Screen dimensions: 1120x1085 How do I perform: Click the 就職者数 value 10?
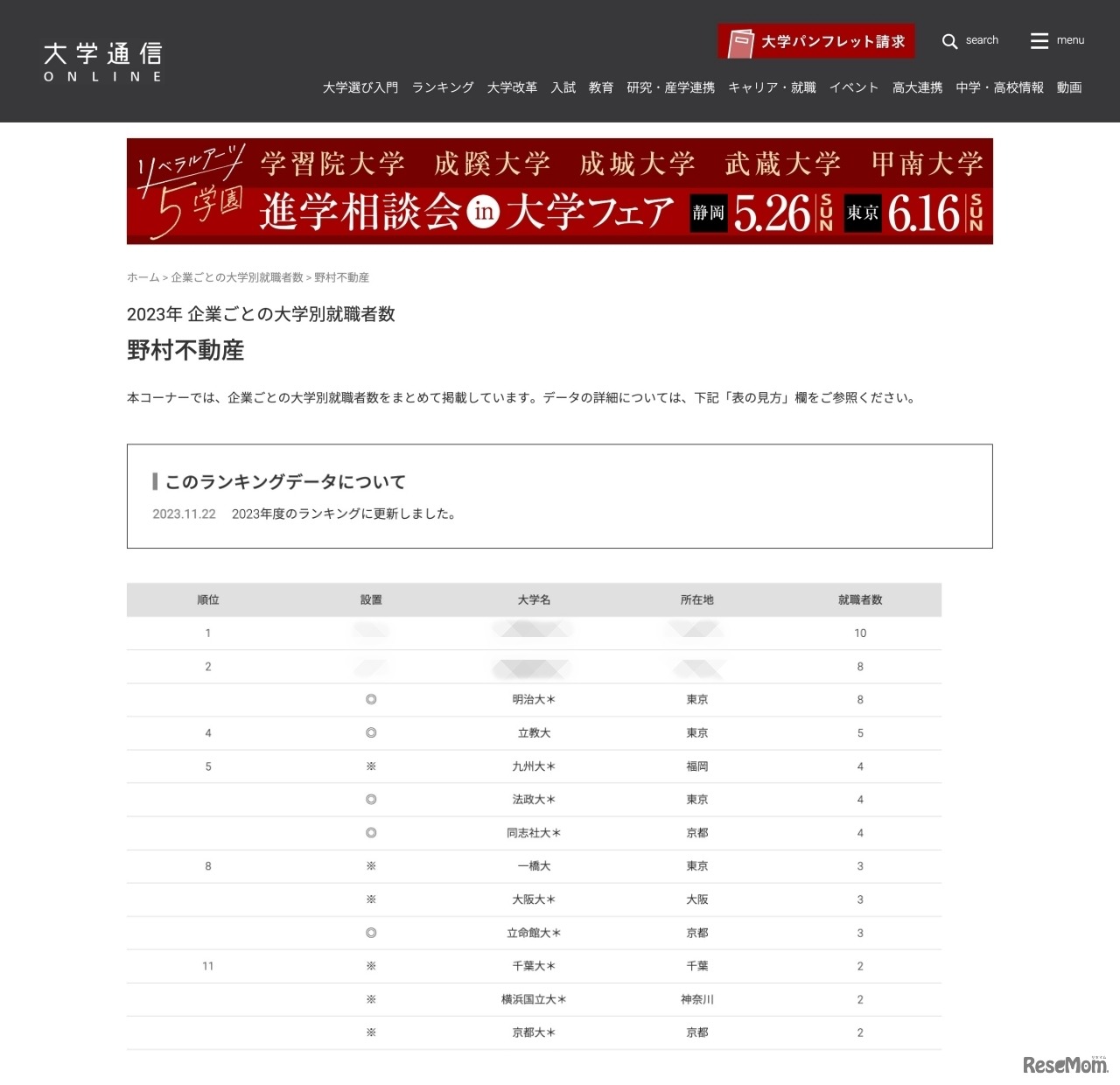pyautogui.click(x=860, y=633)
